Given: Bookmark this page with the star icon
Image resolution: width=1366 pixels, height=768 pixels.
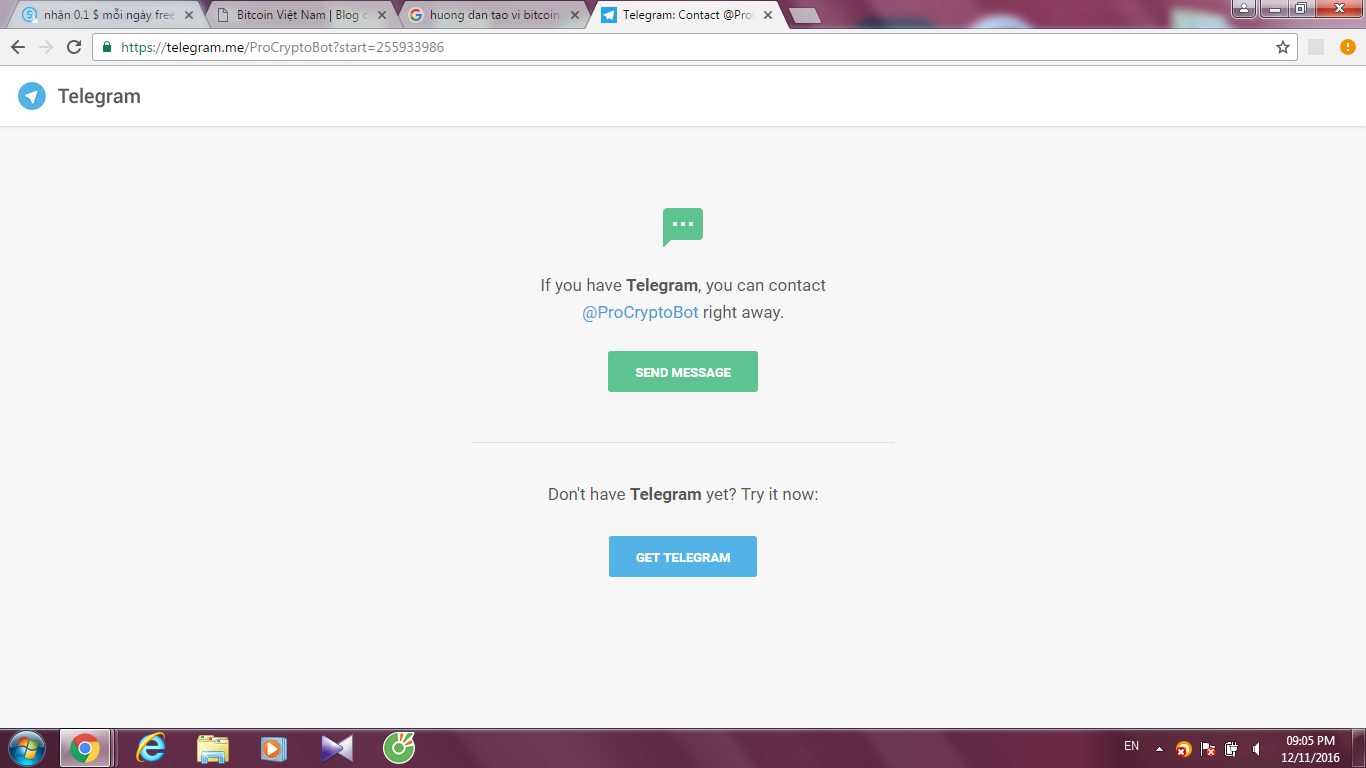Looking at the screenshot, I should coord(1283,47).
